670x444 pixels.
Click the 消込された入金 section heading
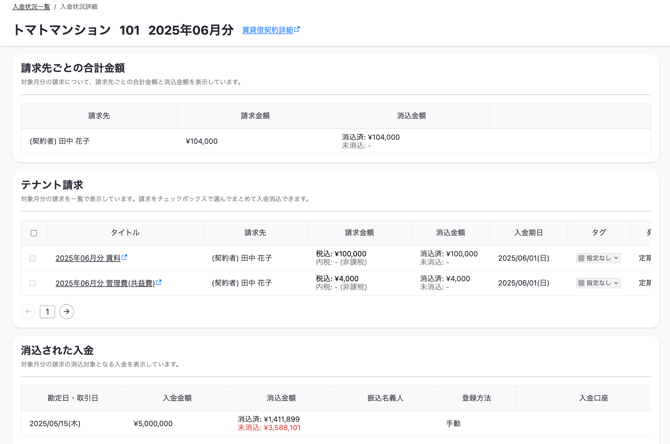click(57, 350)
